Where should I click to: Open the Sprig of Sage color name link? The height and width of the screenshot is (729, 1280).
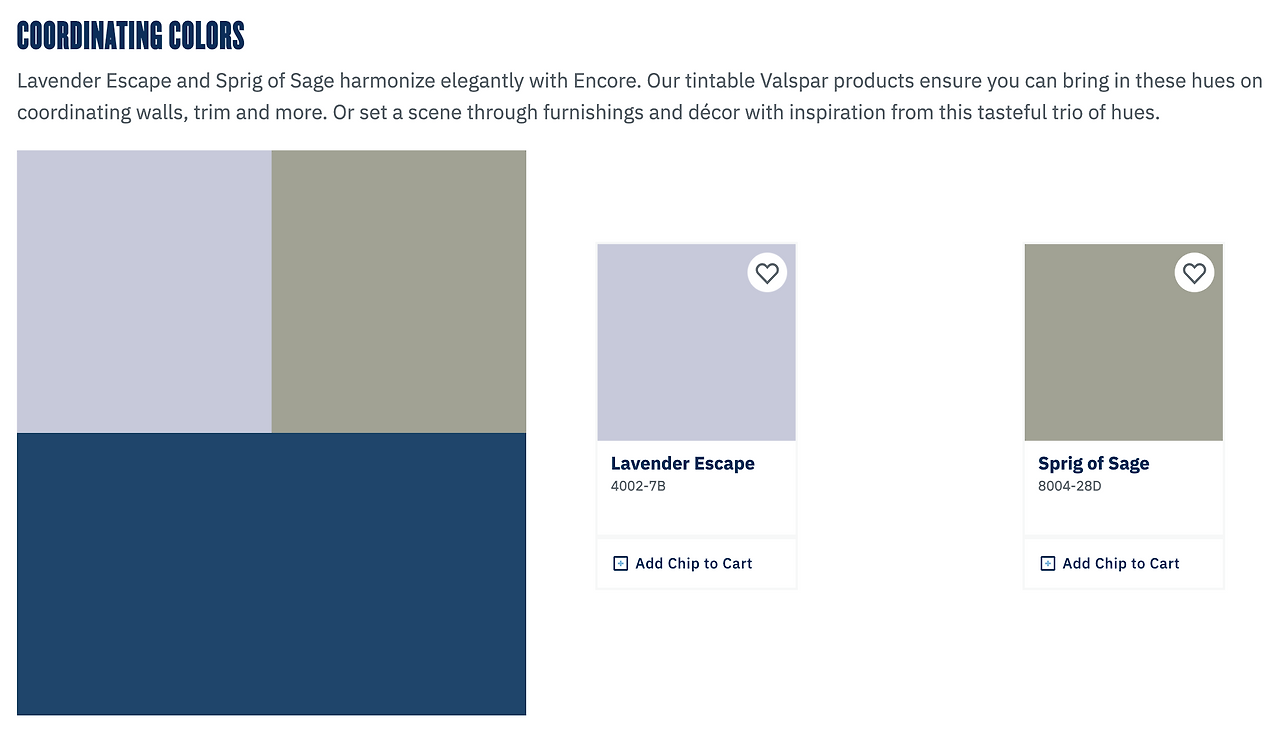click(1094, 463)
